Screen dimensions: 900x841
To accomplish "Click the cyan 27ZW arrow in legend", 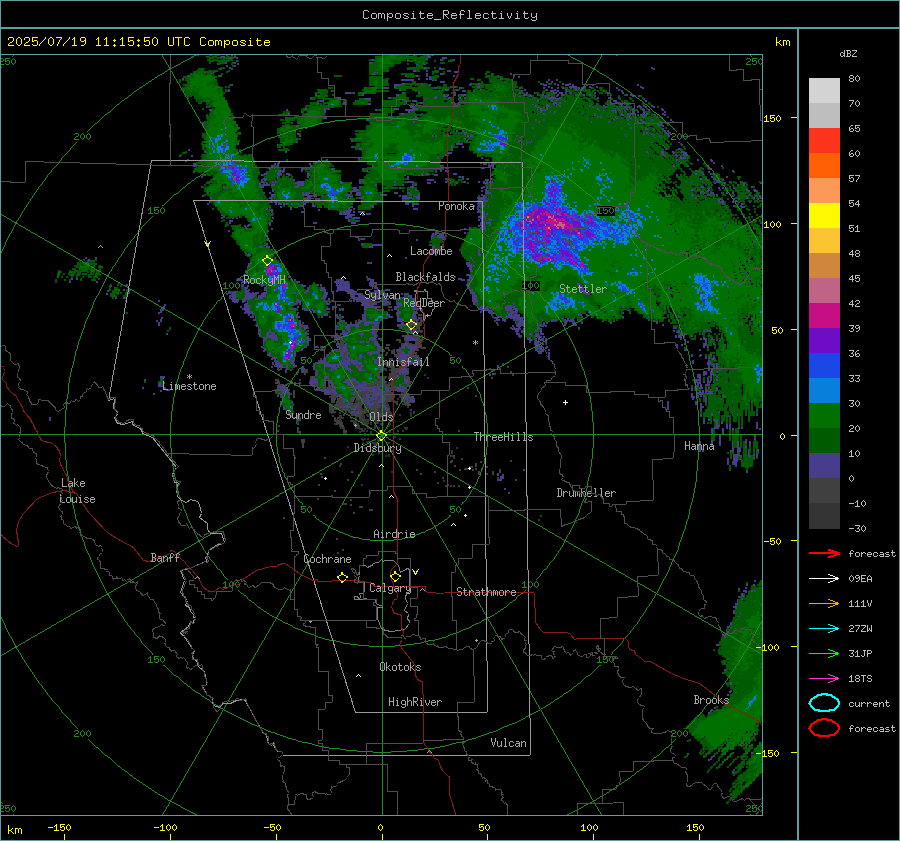I will (824, 629).
